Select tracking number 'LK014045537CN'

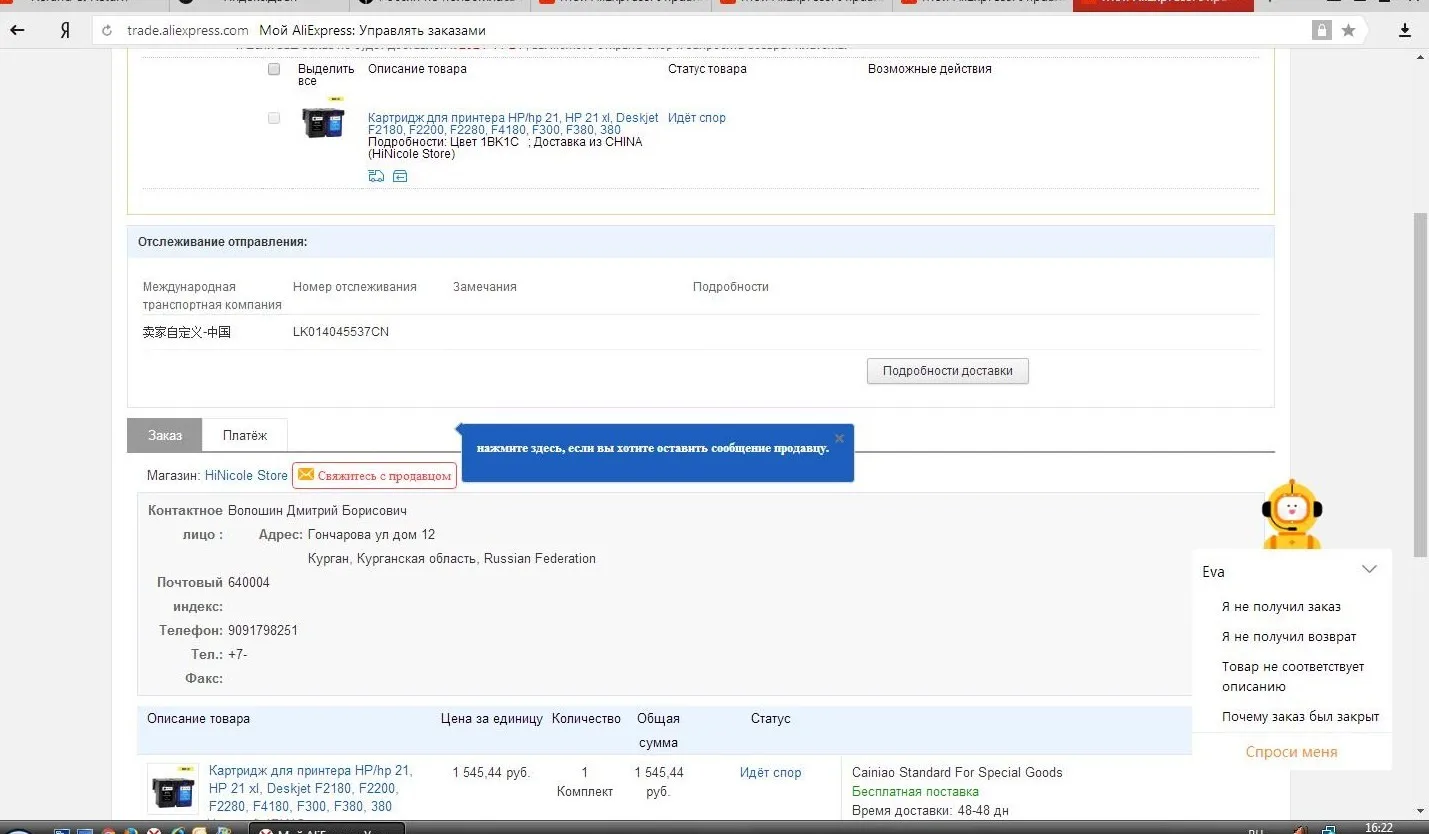pos(341,332)
